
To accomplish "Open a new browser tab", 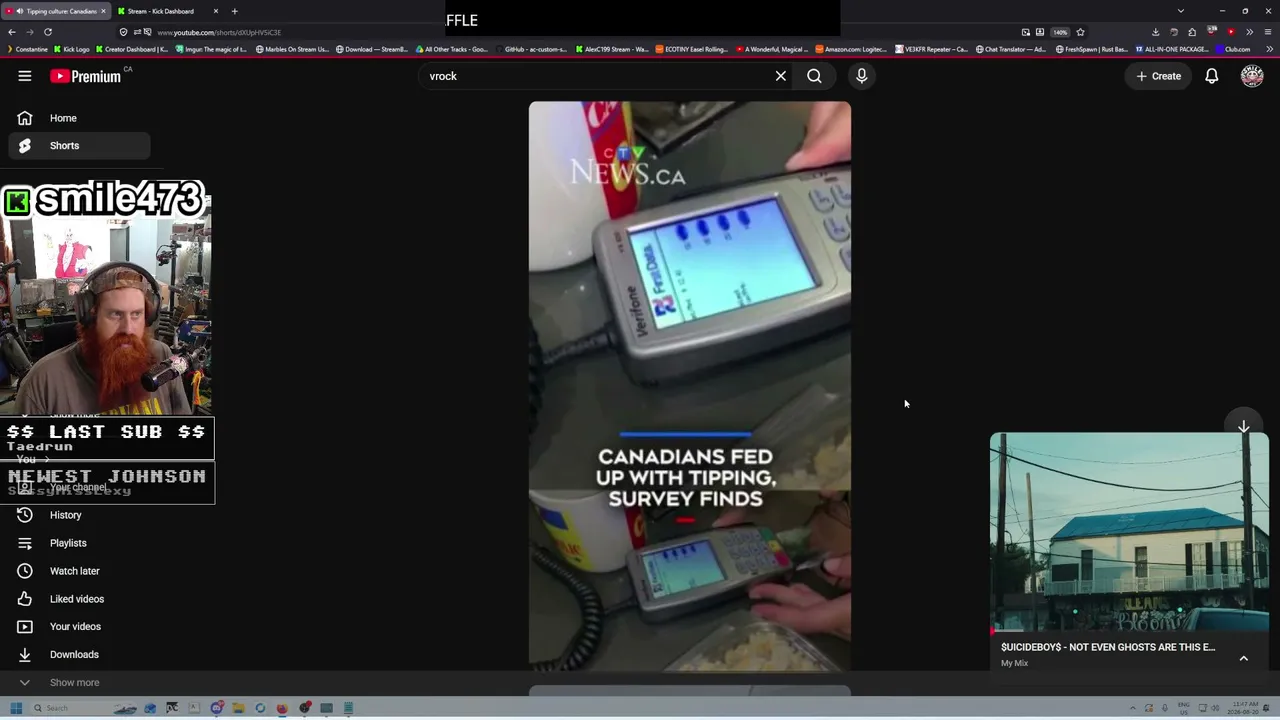I will 234,11.
